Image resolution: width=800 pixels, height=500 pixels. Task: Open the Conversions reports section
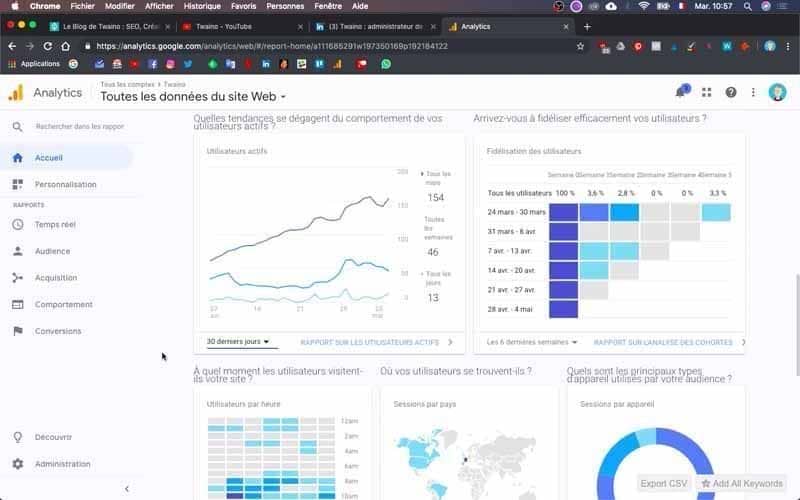[x=58, y=331]
